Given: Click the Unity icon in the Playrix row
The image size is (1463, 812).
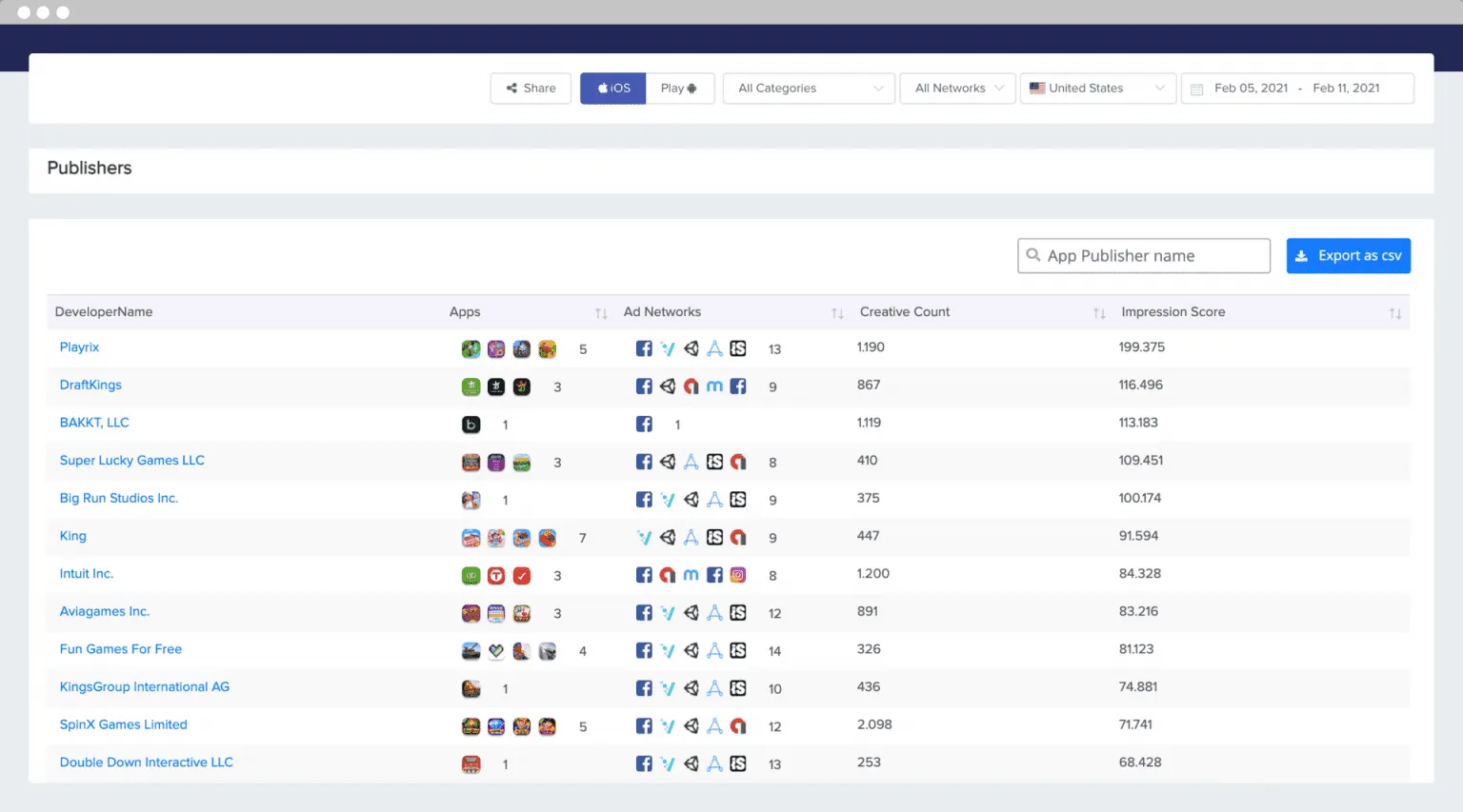Looking at the screenshot, I should pos(691,348).
